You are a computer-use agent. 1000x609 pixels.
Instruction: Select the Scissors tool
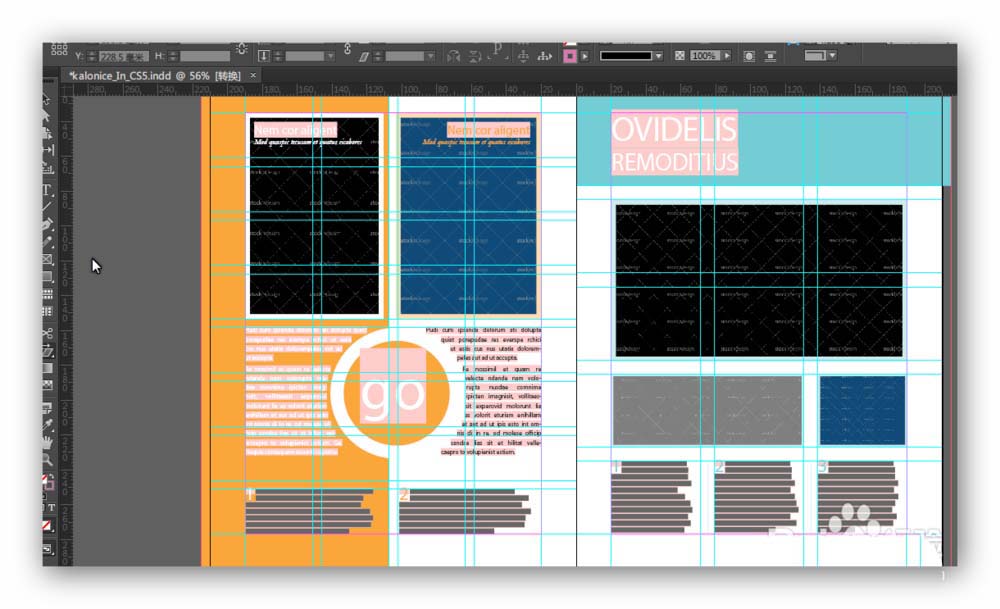(x=47, y=333)
